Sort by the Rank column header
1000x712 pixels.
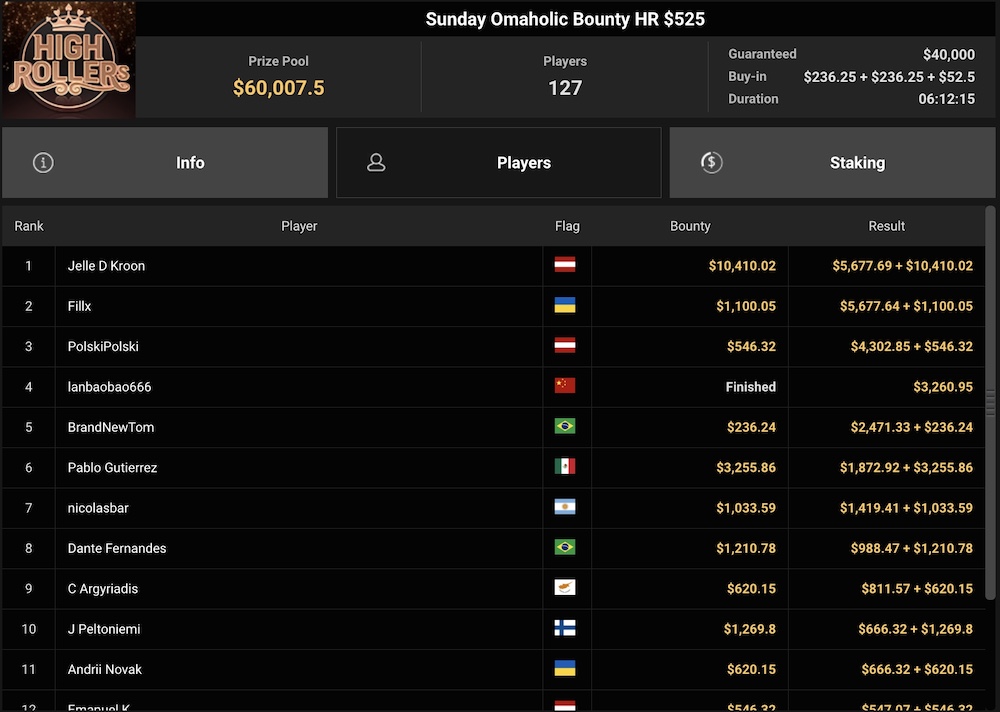(x=29, y=226)
